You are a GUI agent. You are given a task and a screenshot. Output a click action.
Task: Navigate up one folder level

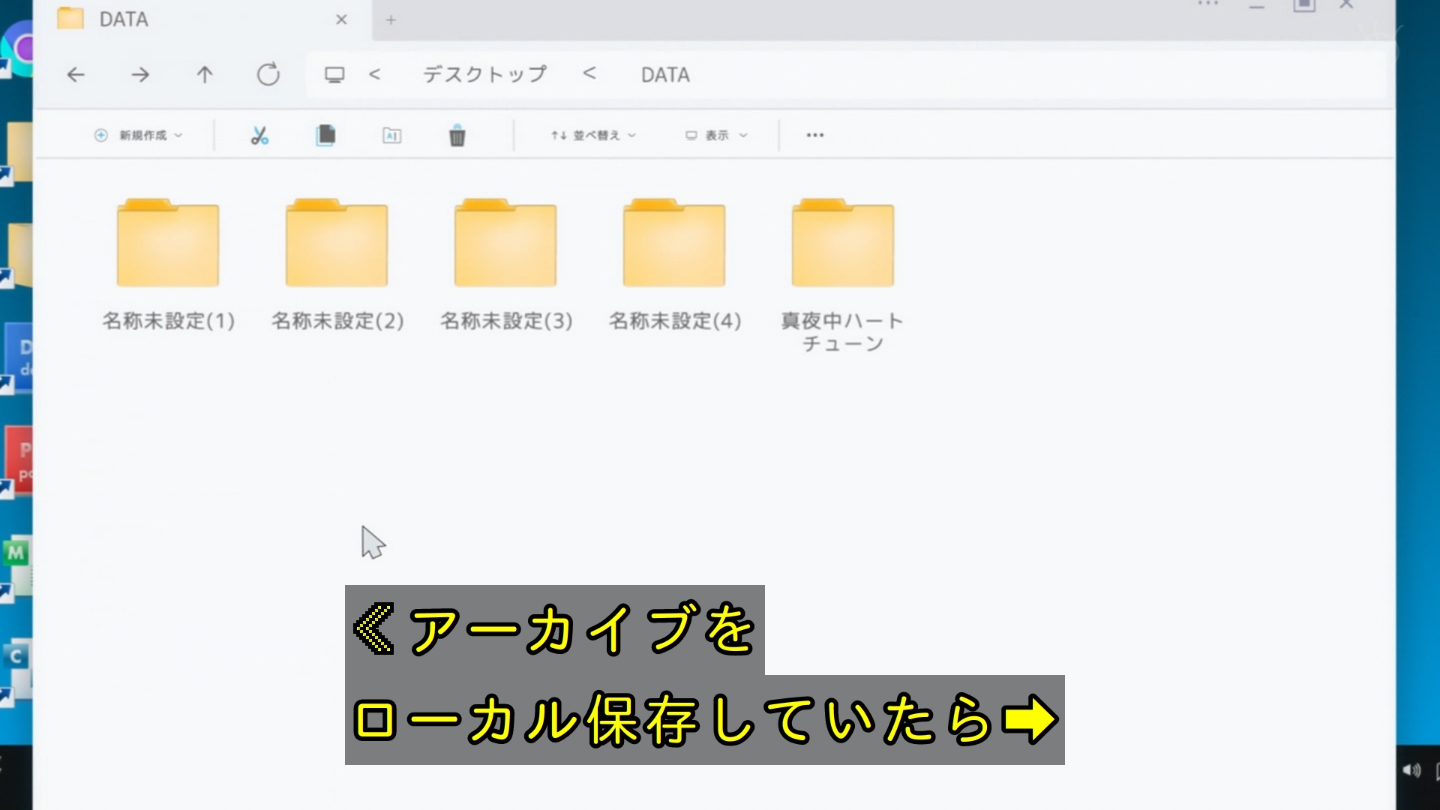pos(205,75)
